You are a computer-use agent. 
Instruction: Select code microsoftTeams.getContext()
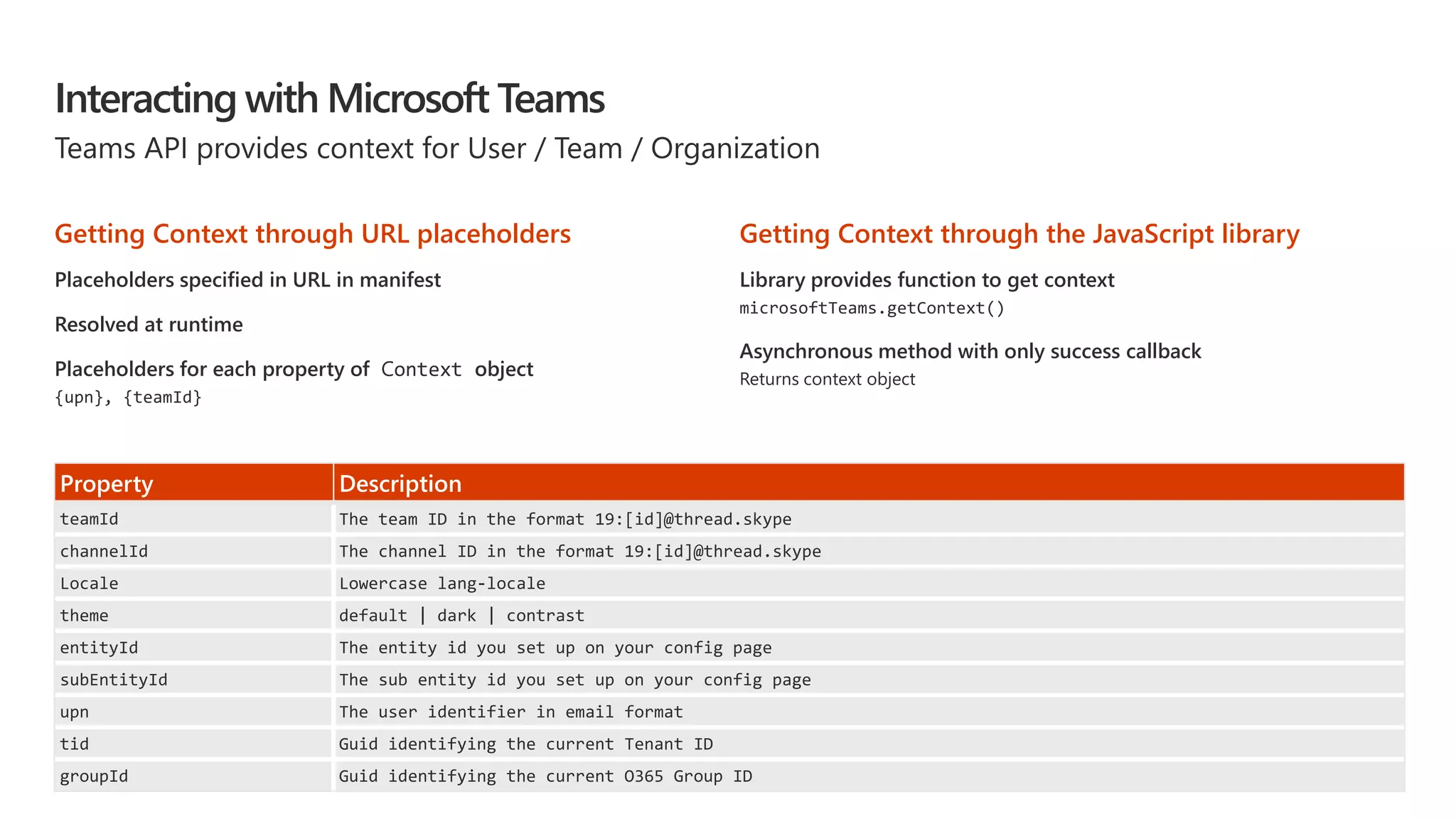(x=872, y=308)
